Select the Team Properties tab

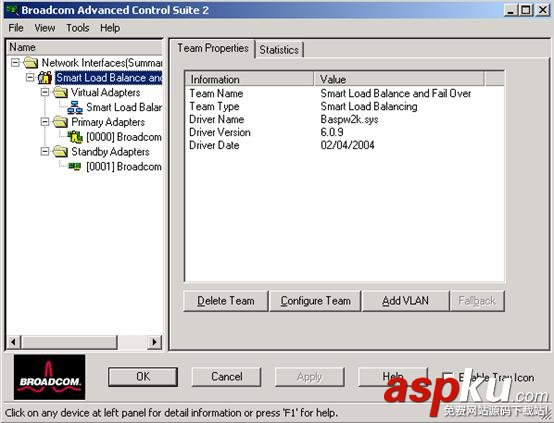pyautogui.click(x=213, y=48)
